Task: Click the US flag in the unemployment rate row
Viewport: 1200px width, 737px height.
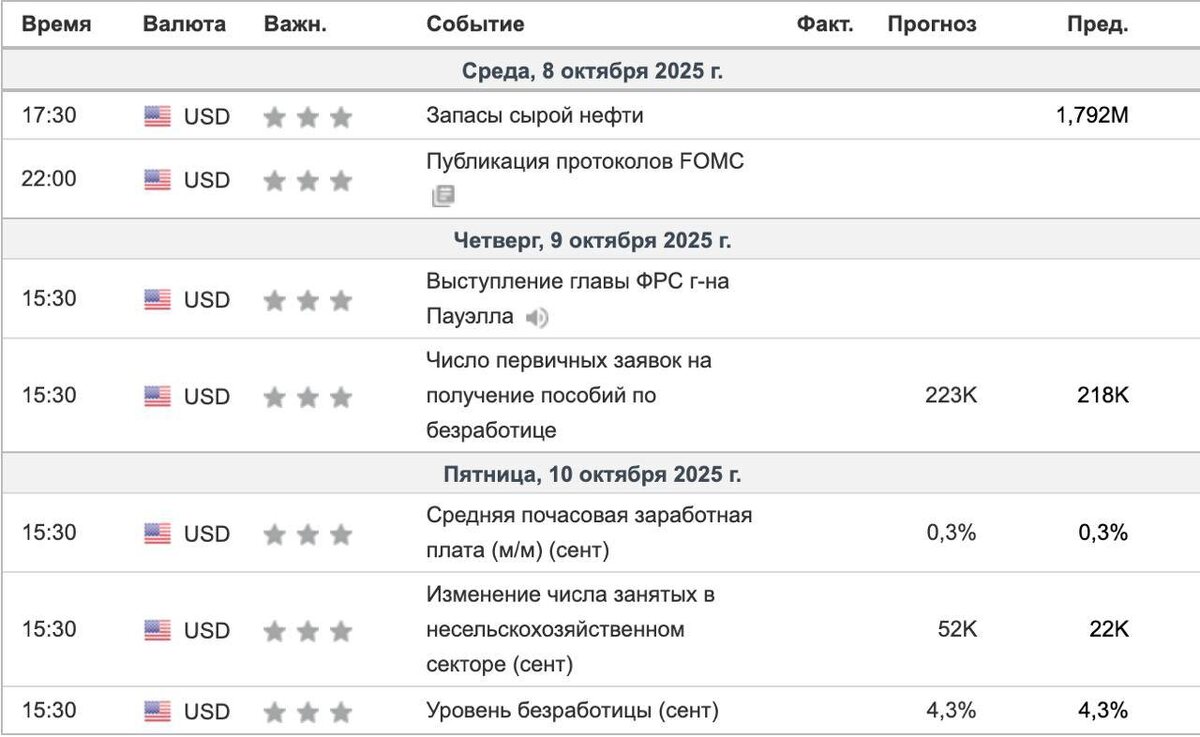Action: point(157,712)
